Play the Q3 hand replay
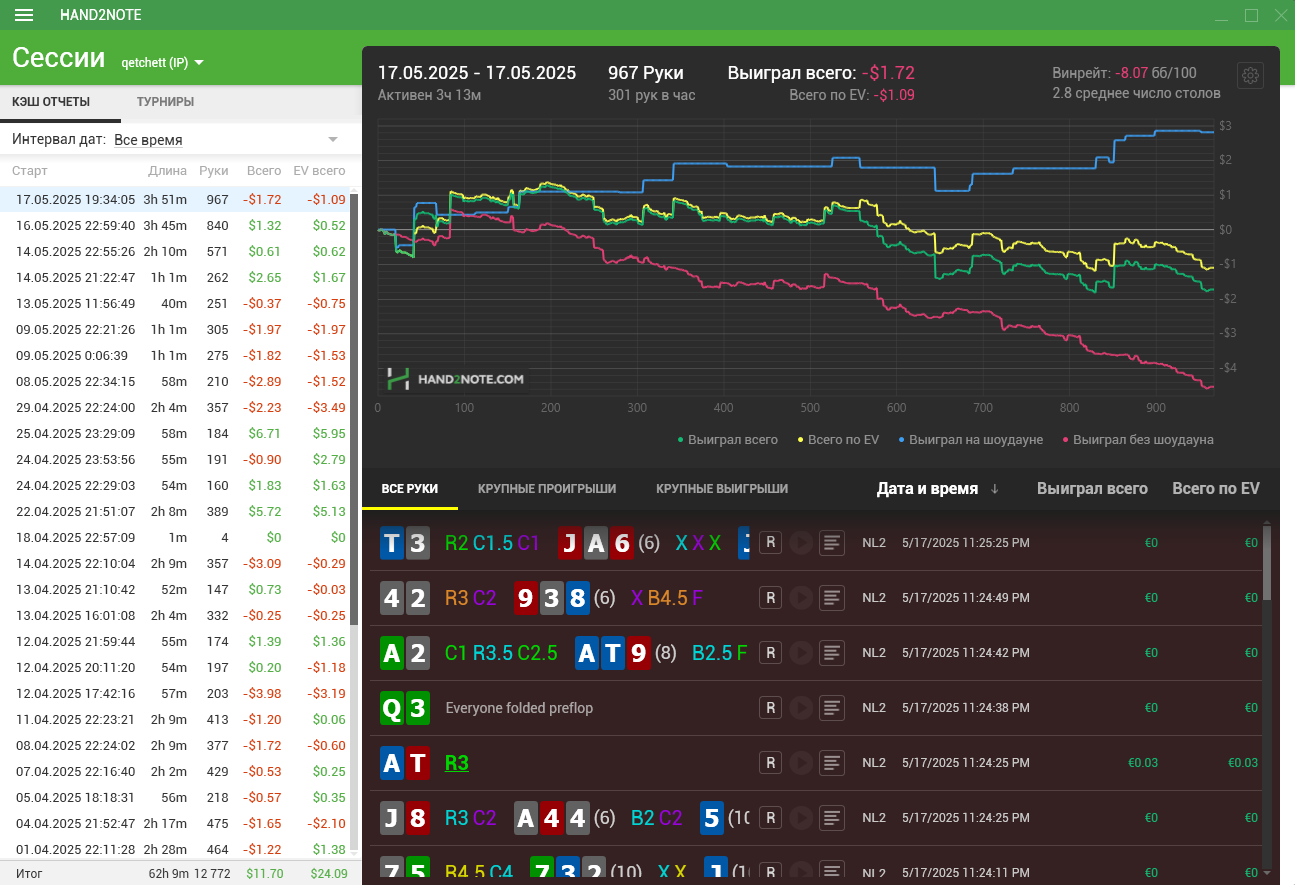 tap(800, 707)
